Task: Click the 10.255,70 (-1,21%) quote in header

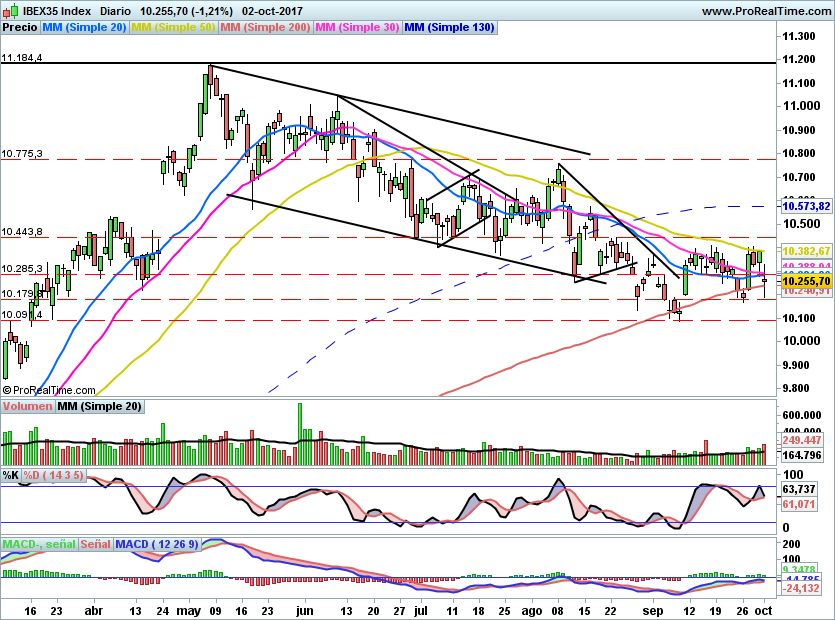Action: (186, 11)
